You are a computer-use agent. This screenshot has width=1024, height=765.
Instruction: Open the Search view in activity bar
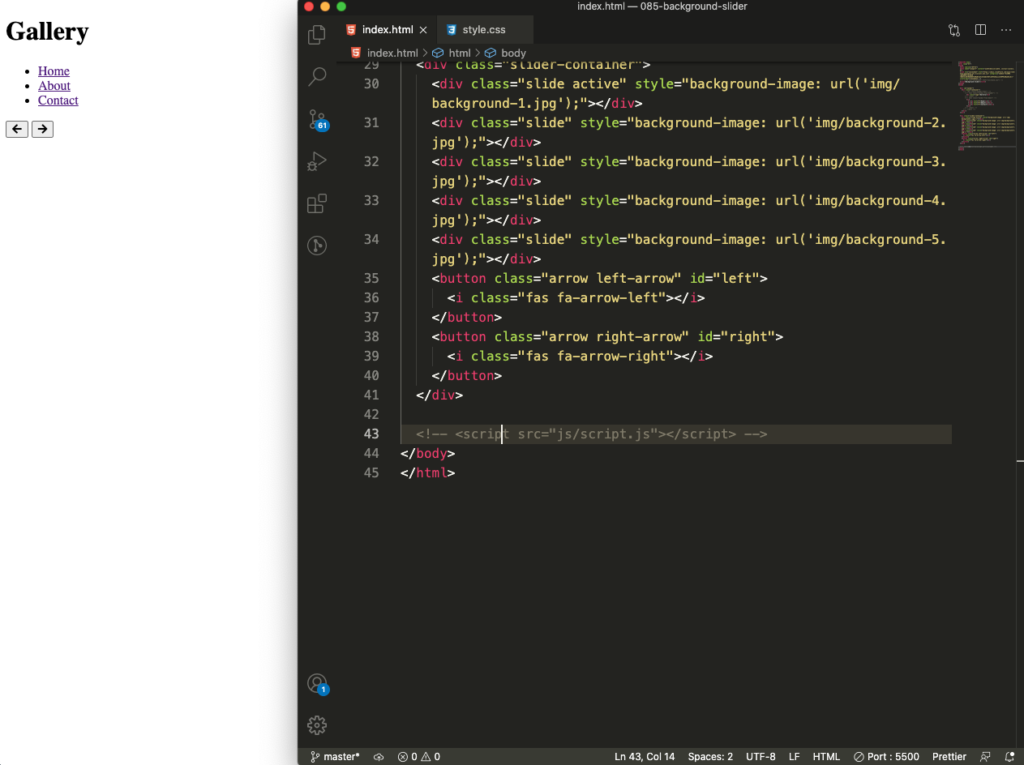click(x=317, y=76)
